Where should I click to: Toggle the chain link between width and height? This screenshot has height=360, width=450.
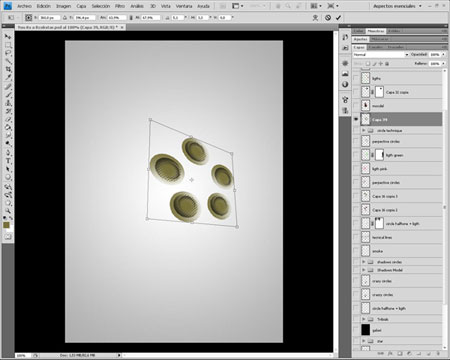131,17
